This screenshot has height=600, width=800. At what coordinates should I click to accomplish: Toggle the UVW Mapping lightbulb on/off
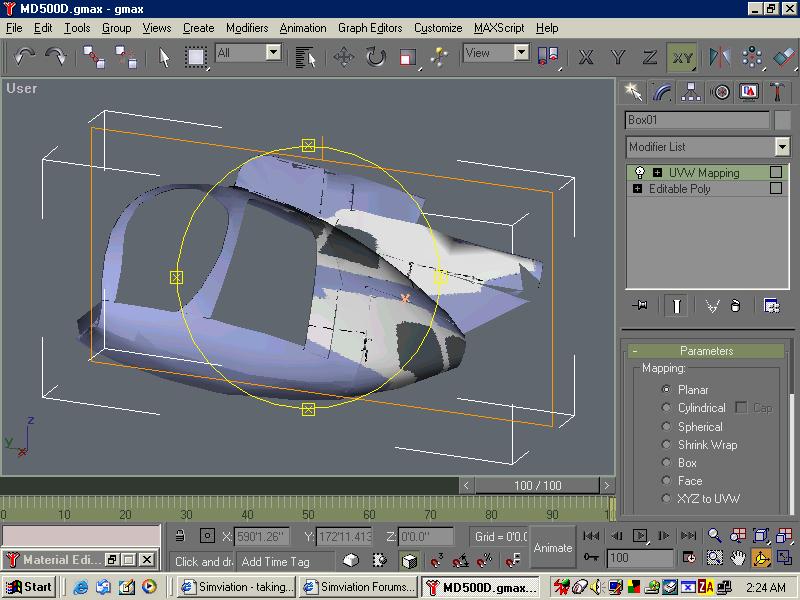pyautogui.click(x=640, y=173)
